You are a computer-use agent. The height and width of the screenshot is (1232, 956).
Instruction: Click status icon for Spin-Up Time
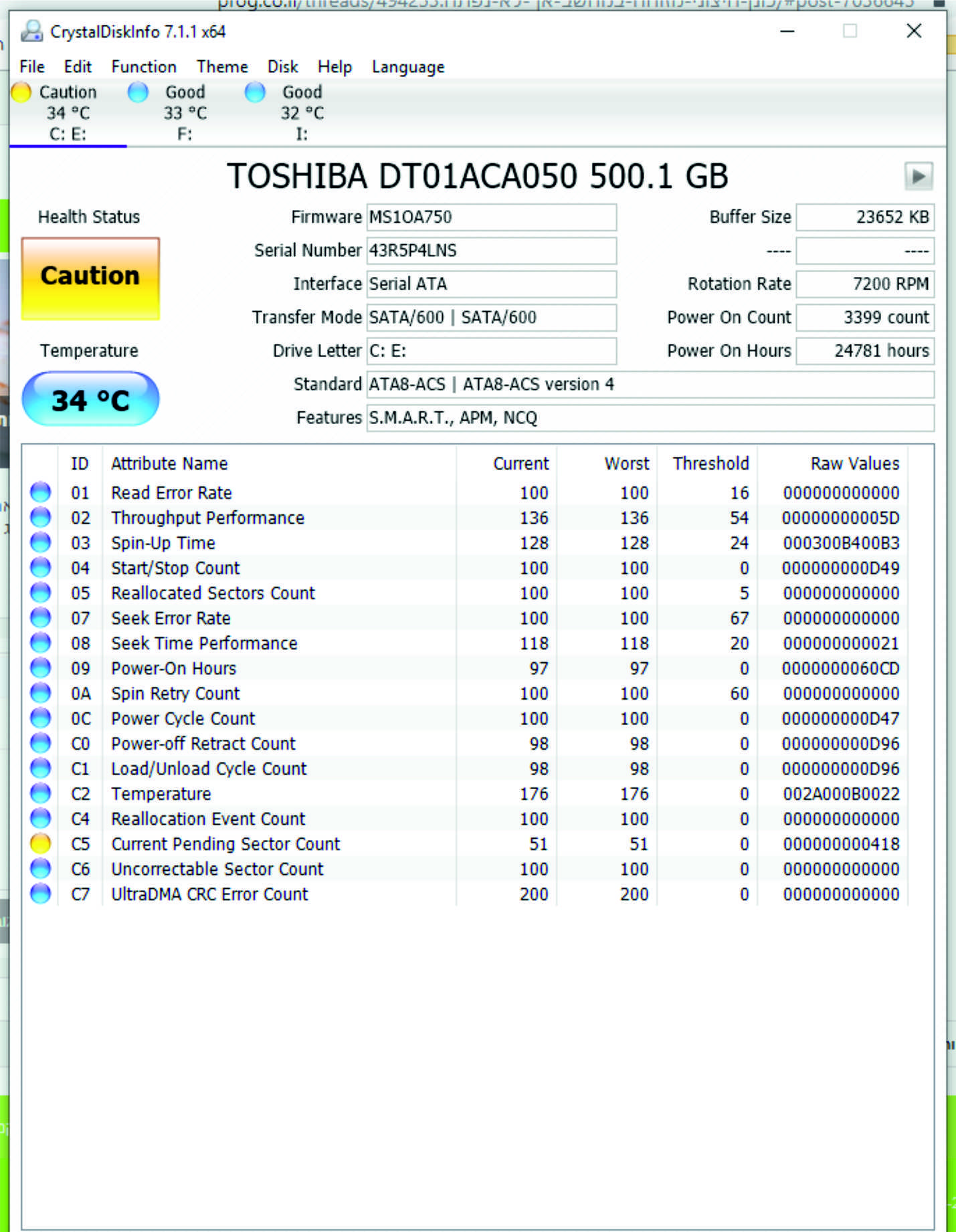coord(41,542)
